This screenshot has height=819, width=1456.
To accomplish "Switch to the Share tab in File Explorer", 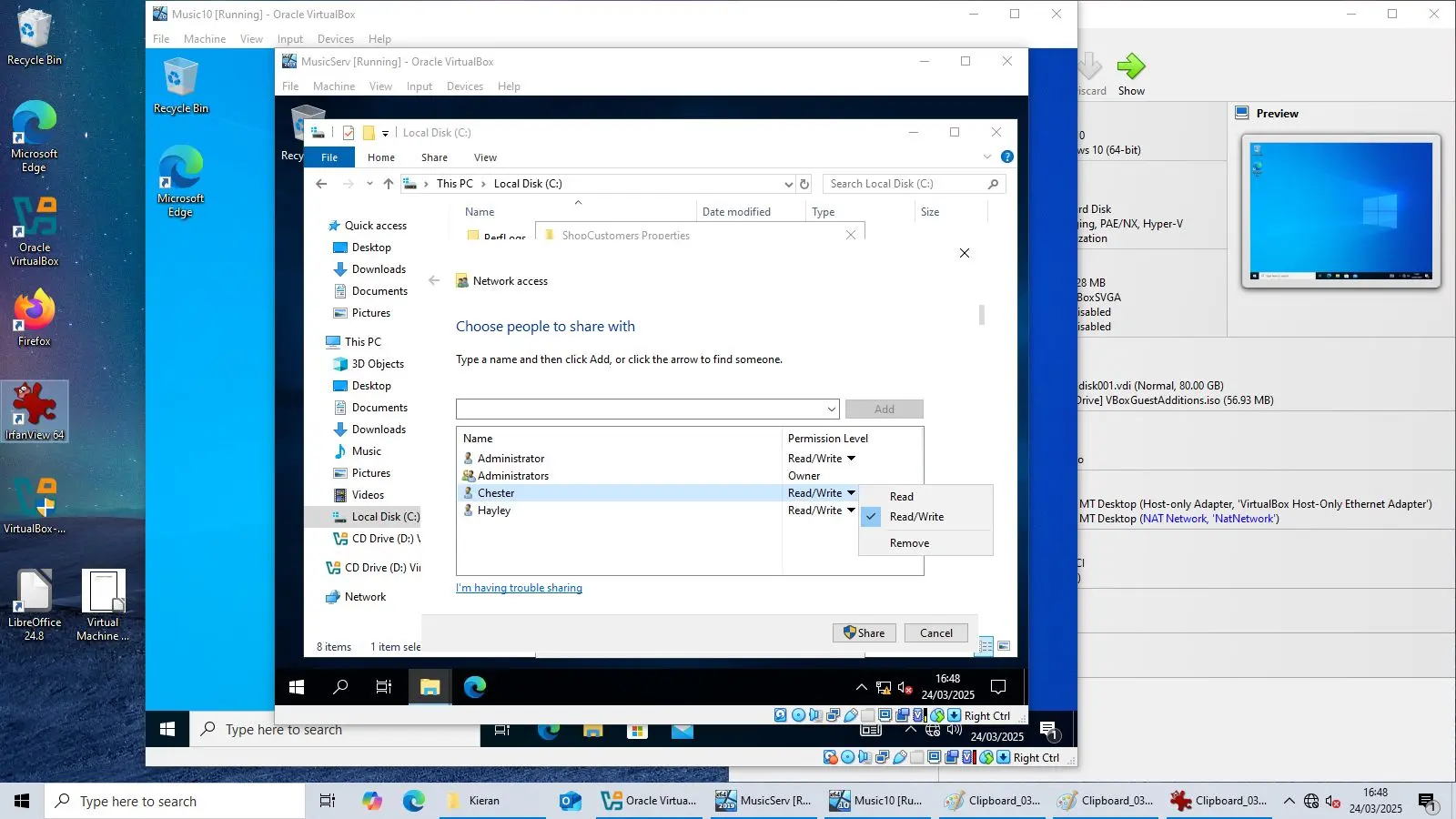I will (x=434, y=157).
